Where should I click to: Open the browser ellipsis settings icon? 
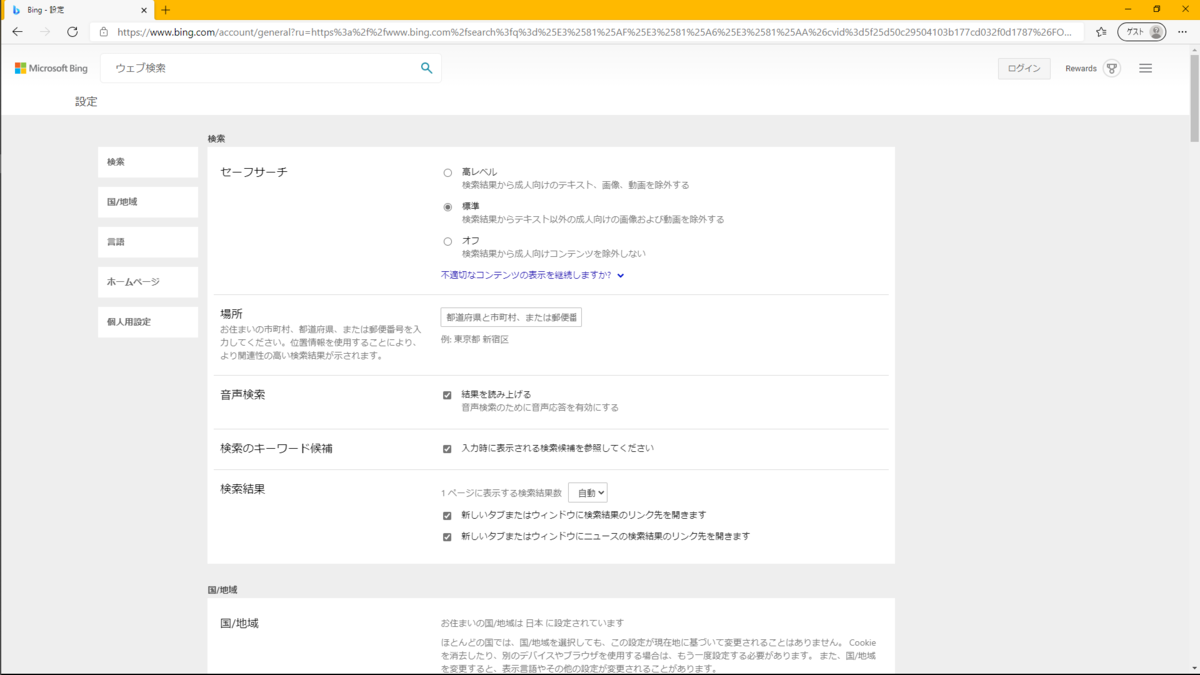point(1183,31)
